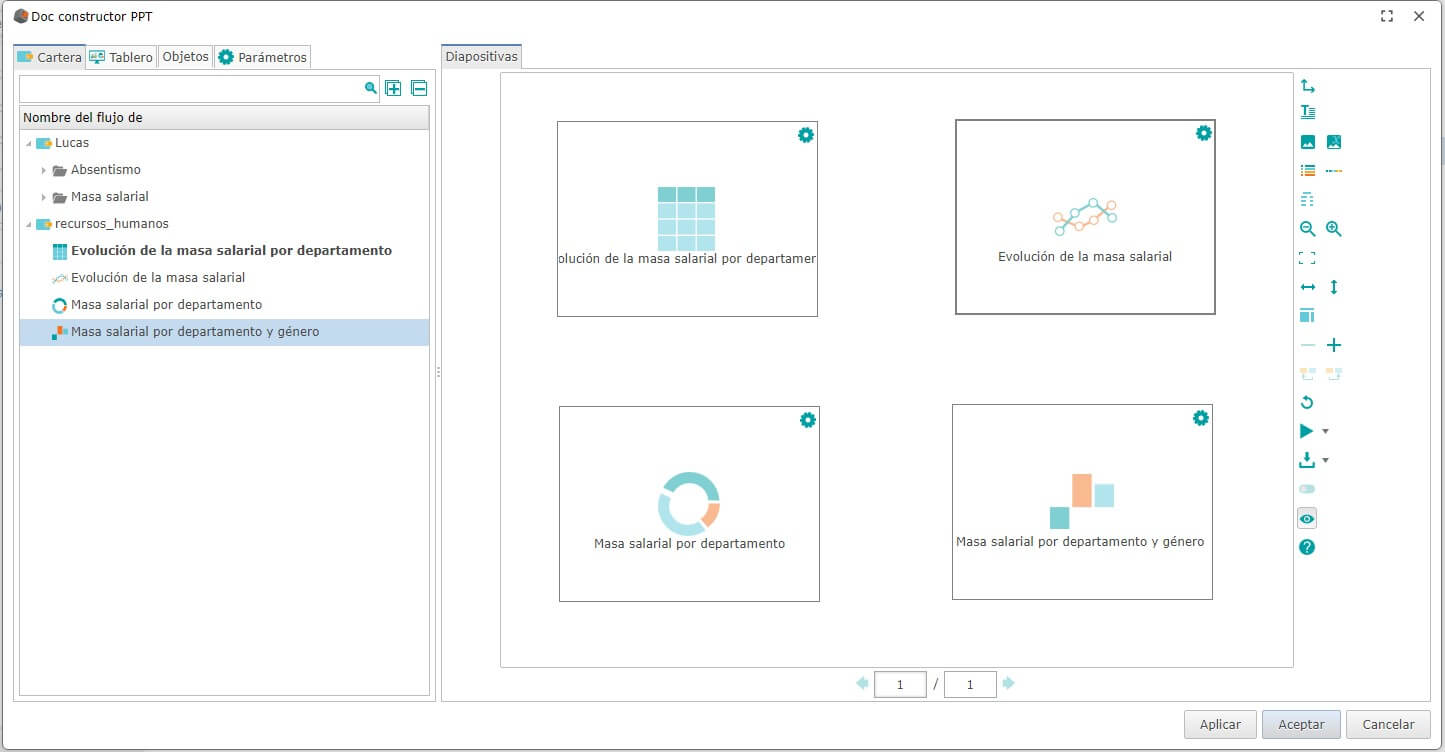Click the play preview triangle icon
Screen dimensions: 1445x752
[1306, 431]
